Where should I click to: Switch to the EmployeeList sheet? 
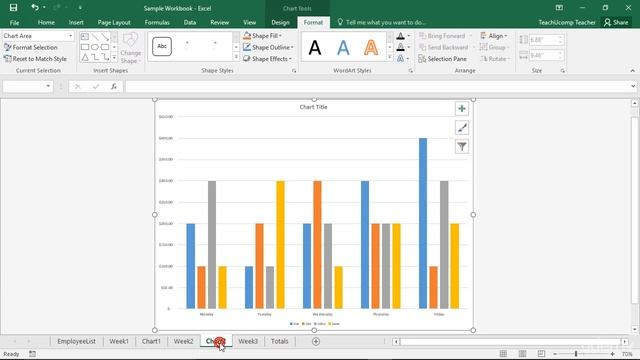[x=76, y=341]
